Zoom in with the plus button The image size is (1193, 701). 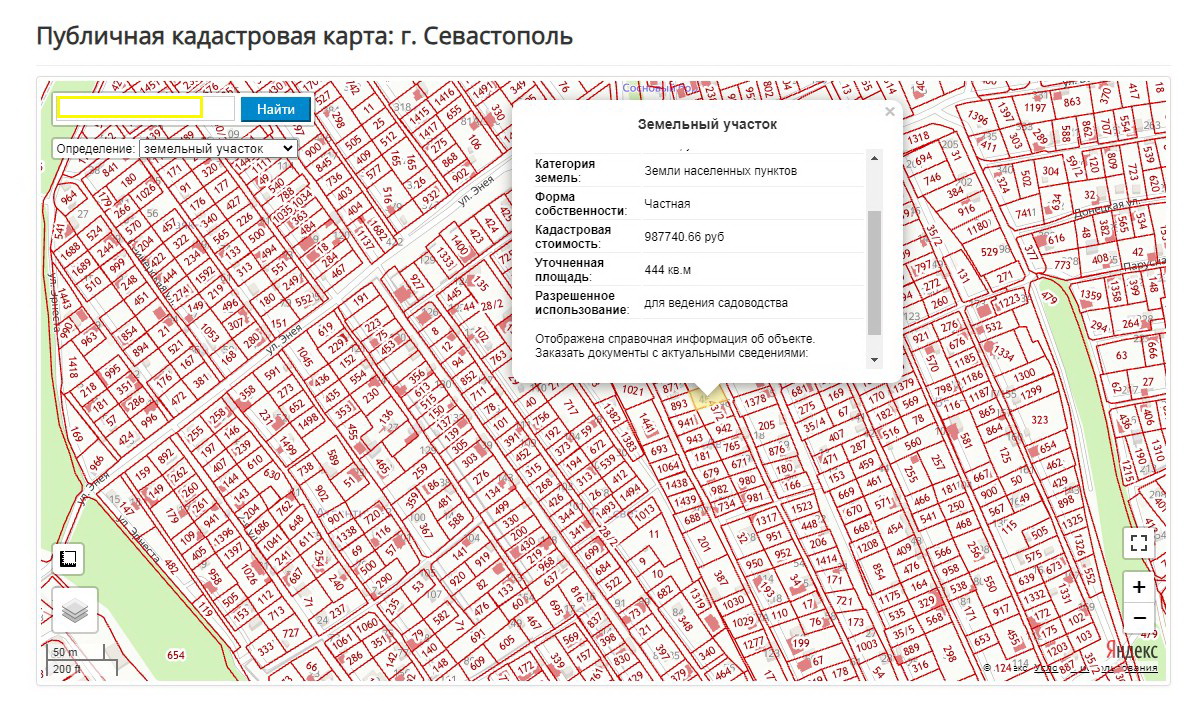pyautogui.click(x=1139, y=587)
